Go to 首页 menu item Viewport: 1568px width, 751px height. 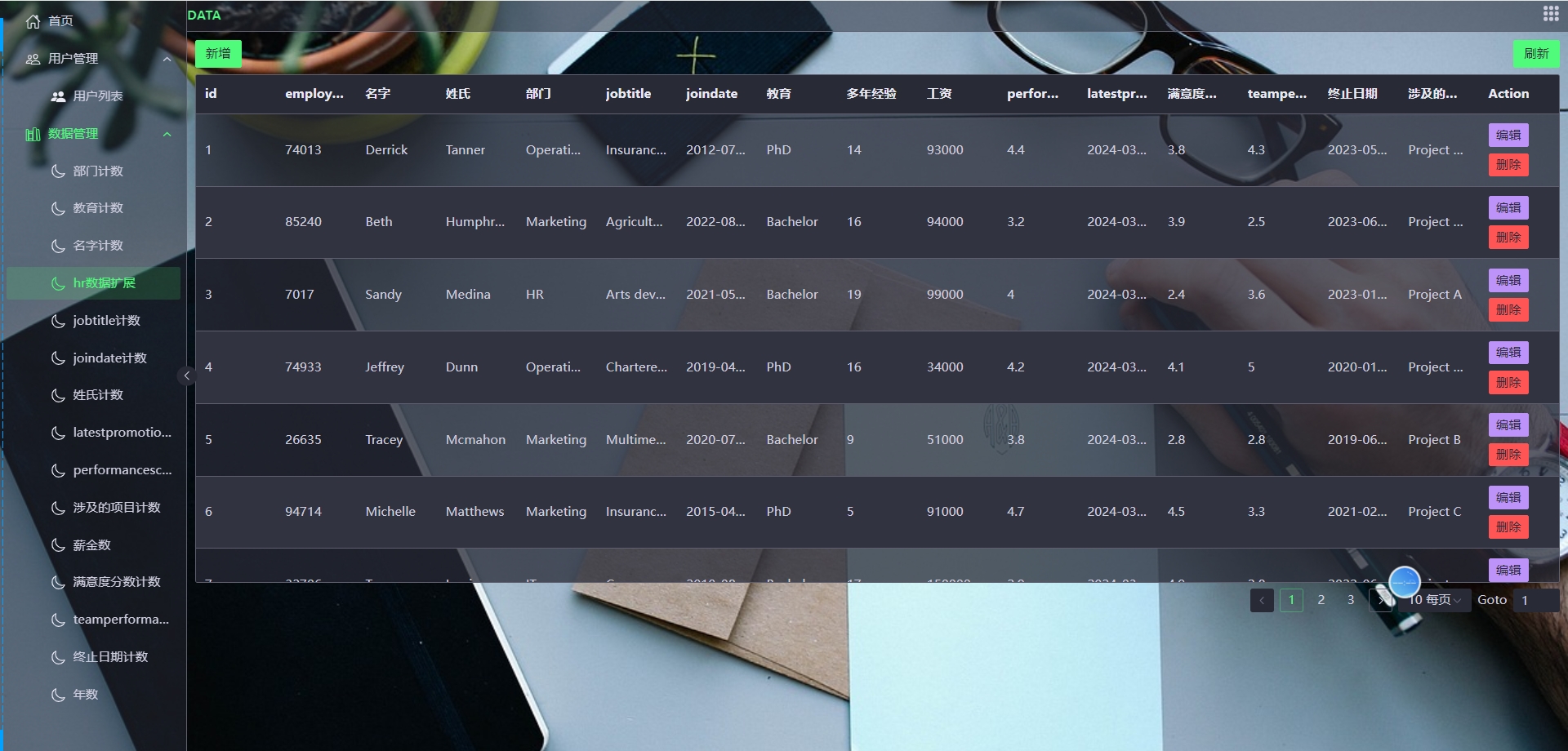pos(93,21)
